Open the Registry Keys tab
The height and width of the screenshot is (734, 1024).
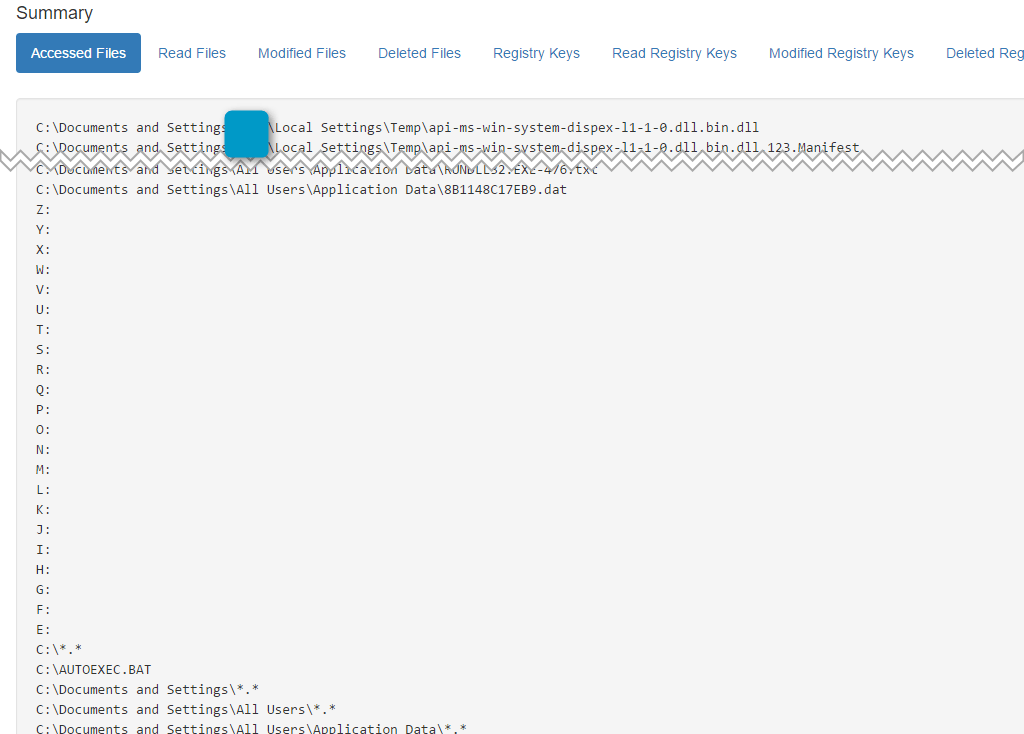(536, 53)
